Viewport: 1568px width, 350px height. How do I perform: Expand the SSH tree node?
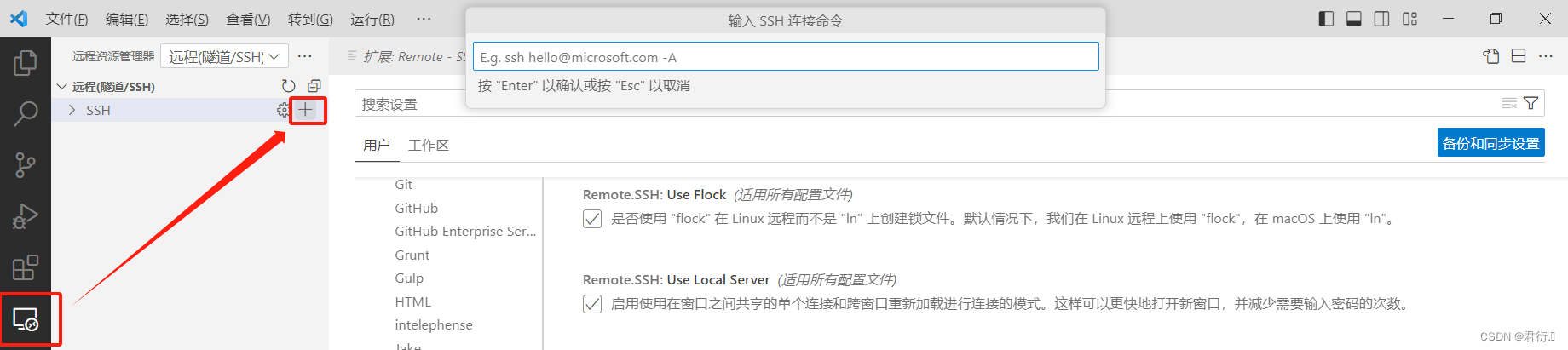[72, 110]
